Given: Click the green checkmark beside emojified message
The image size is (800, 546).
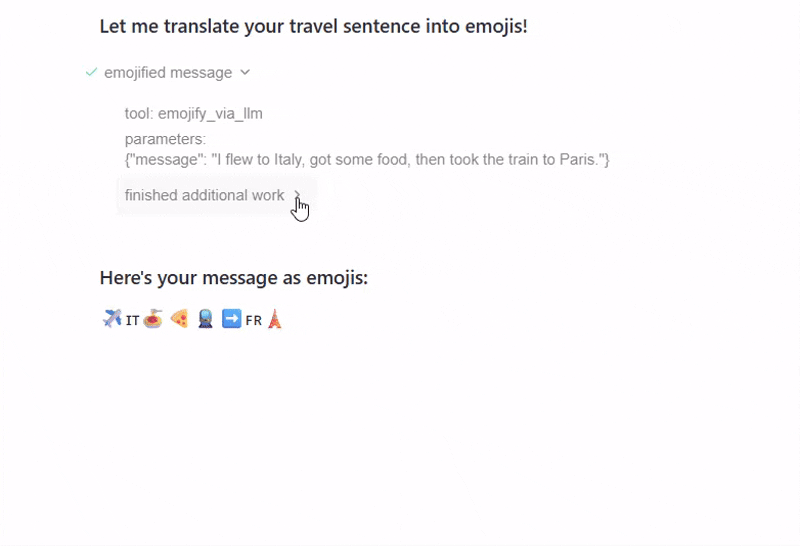Looking at the screenshot, I should click(x=92, y=72).
